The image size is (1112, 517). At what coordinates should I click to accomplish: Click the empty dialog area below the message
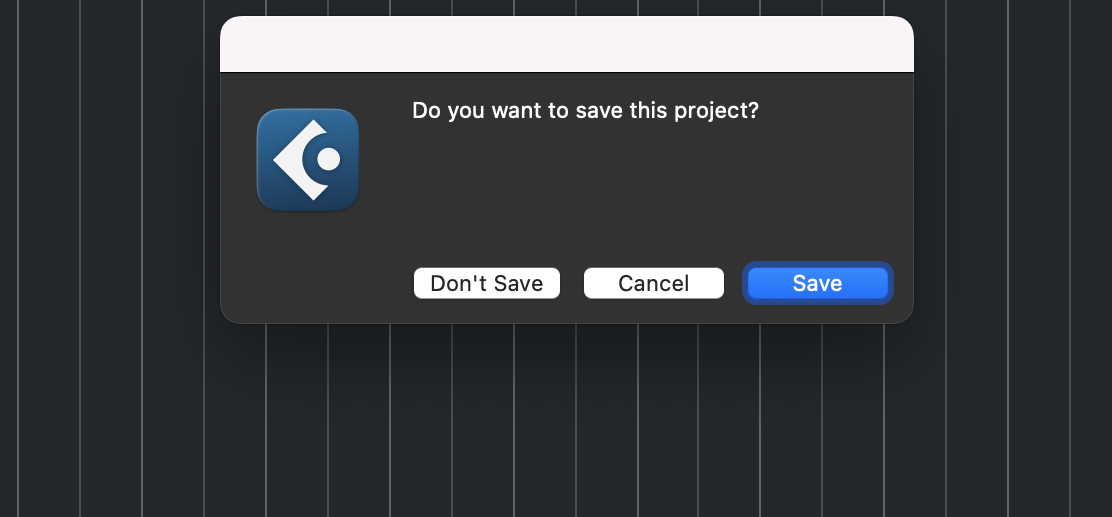point(585,190)
